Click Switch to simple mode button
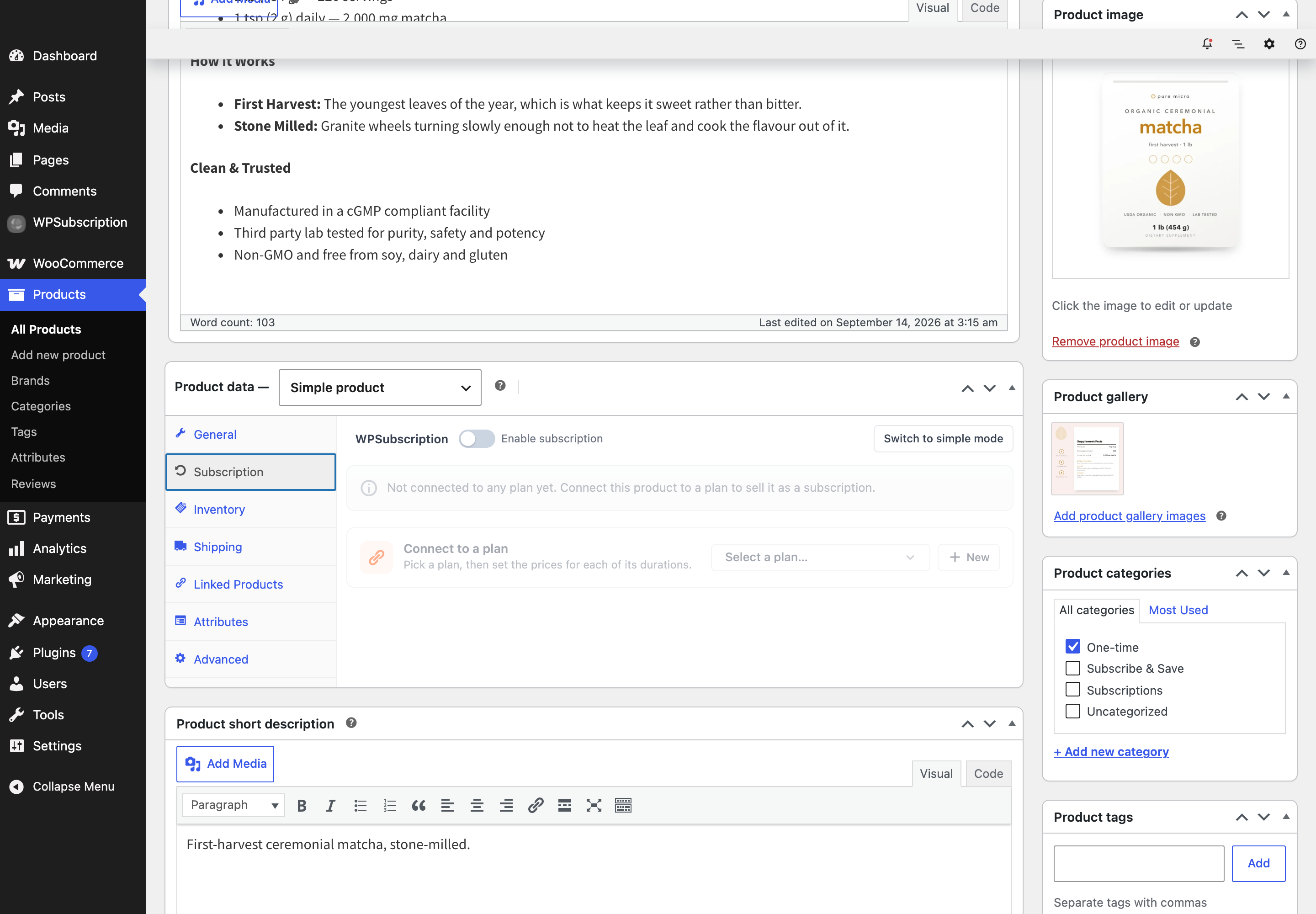The height and width of the screenshot is (914, 1316). point(943,439)
